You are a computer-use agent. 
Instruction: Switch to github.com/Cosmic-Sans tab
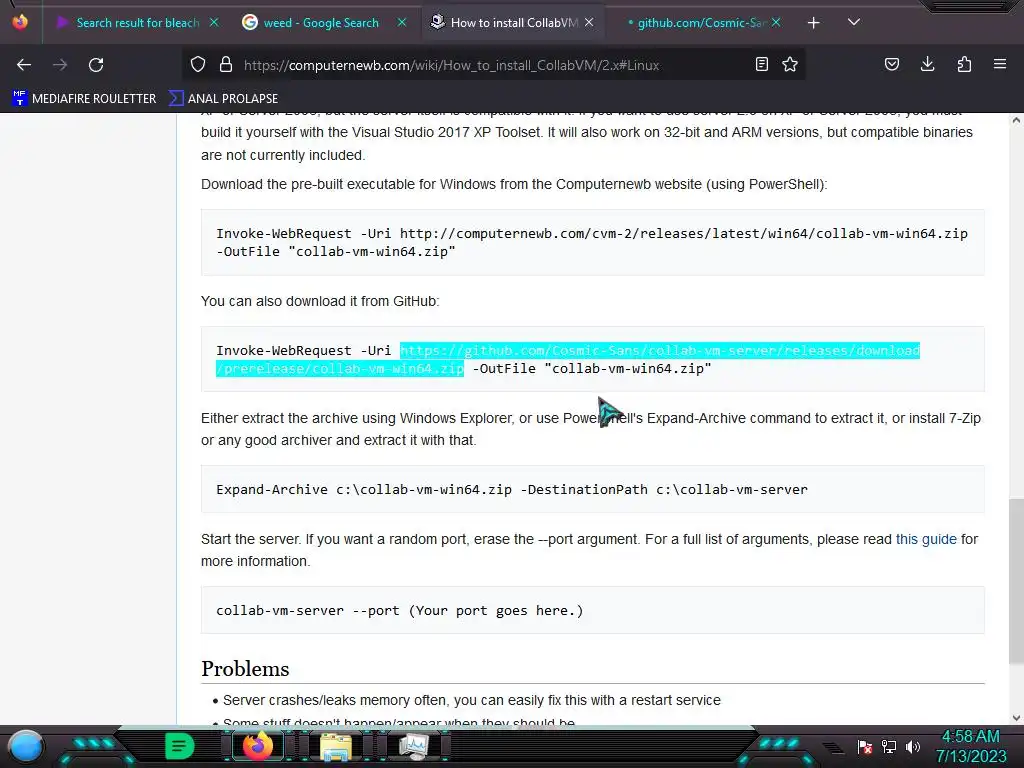click(x=701, y=23)
